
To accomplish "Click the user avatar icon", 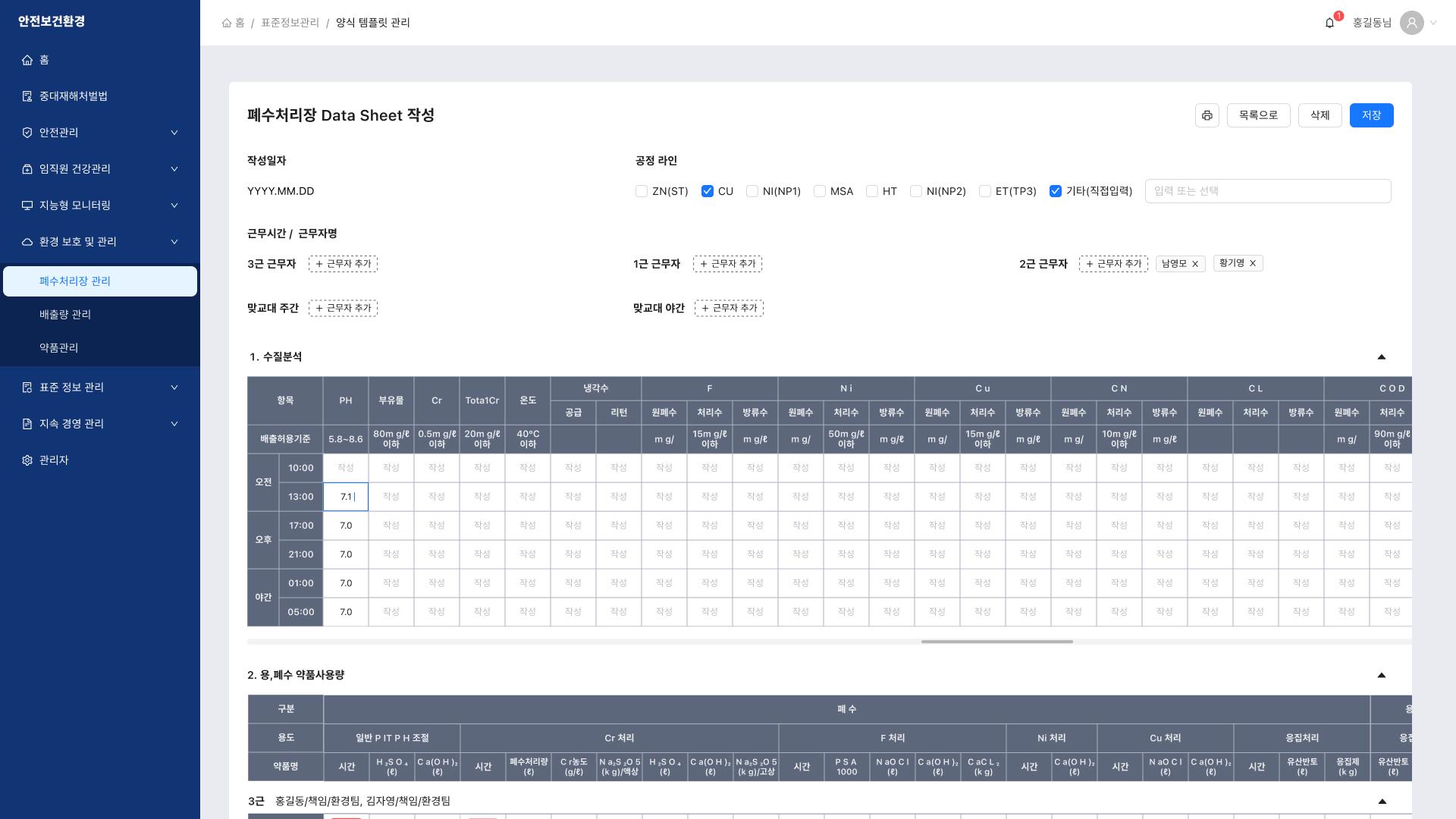I will (x=1411, y=23).
